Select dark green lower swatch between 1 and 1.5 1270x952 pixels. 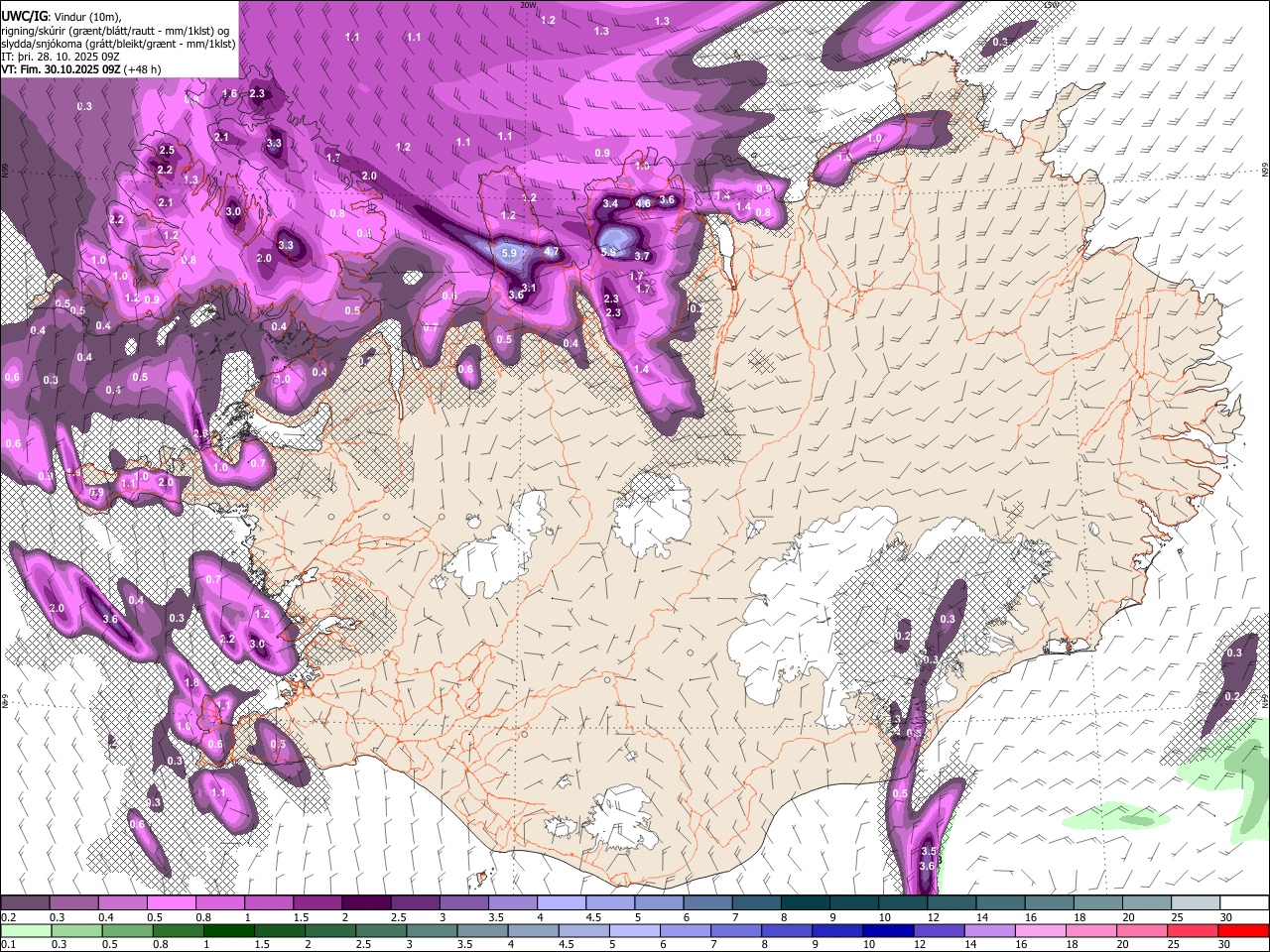(228, 930)
